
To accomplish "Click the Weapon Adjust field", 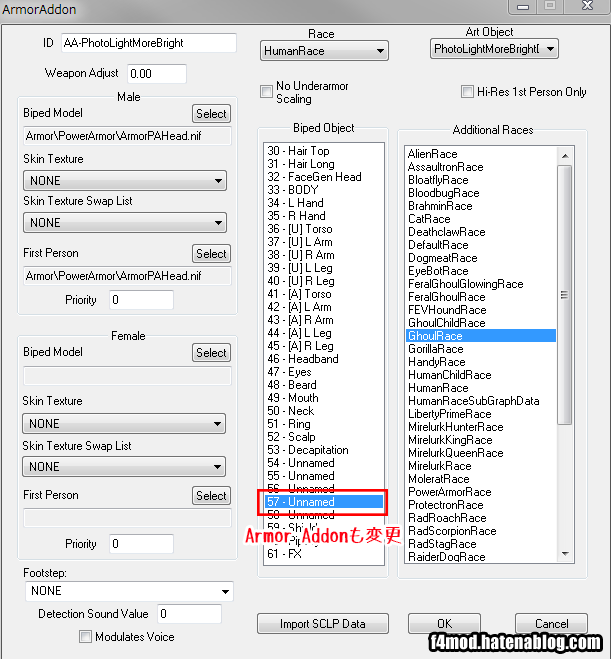I will coord(157,74).
